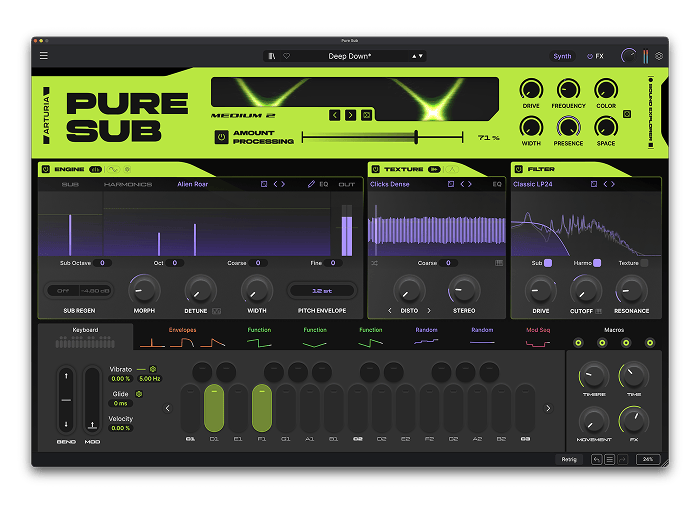
Task: Click the Engine third mode icon
Action: click(x=127, y=169)
